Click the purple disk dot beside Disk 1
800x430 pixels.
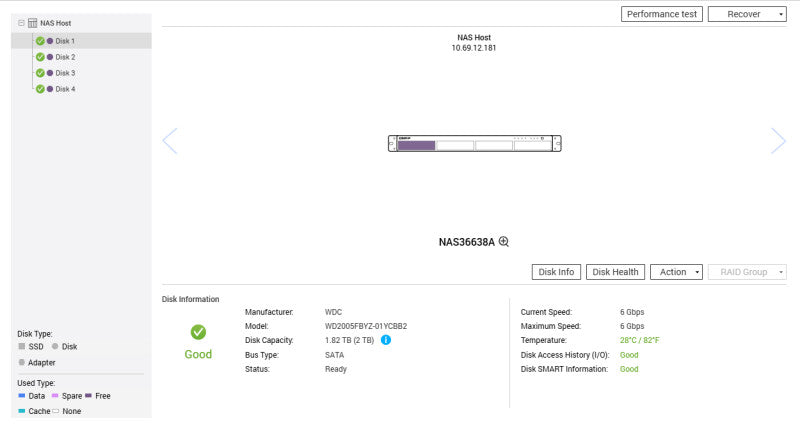(50, 41)
